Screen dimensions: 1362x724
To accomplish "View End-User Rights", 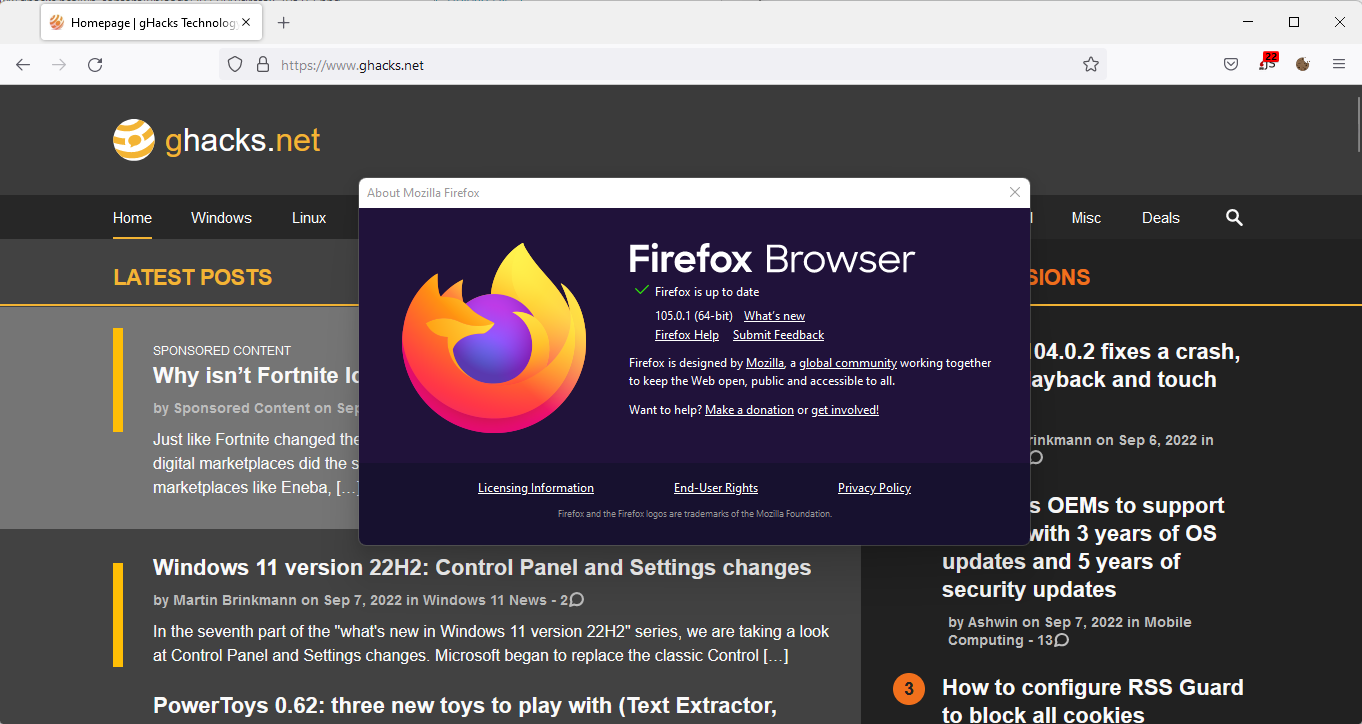I will point(716,488).
